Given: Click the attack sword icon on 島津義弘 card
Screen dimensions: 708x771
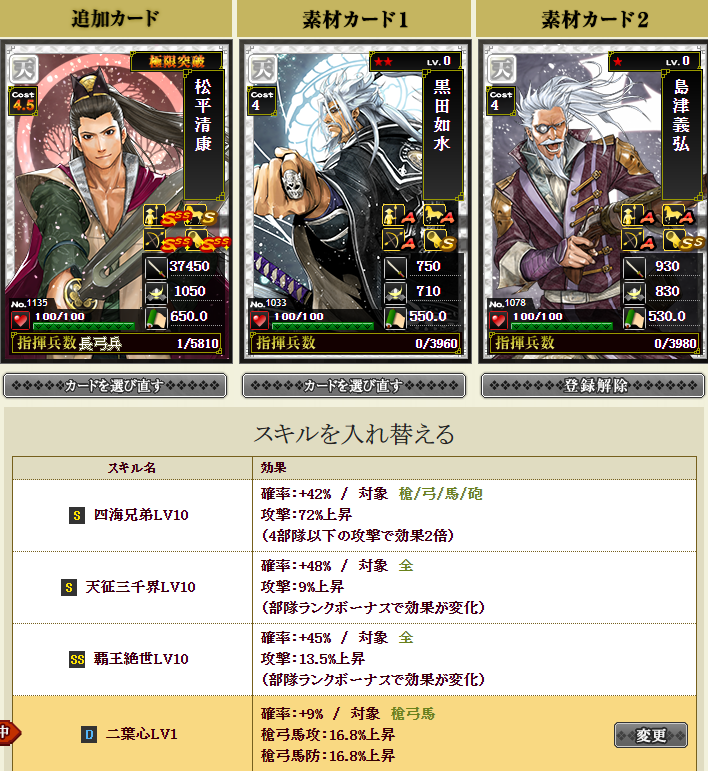Looking at the screenshot, I should coord(634,267).
